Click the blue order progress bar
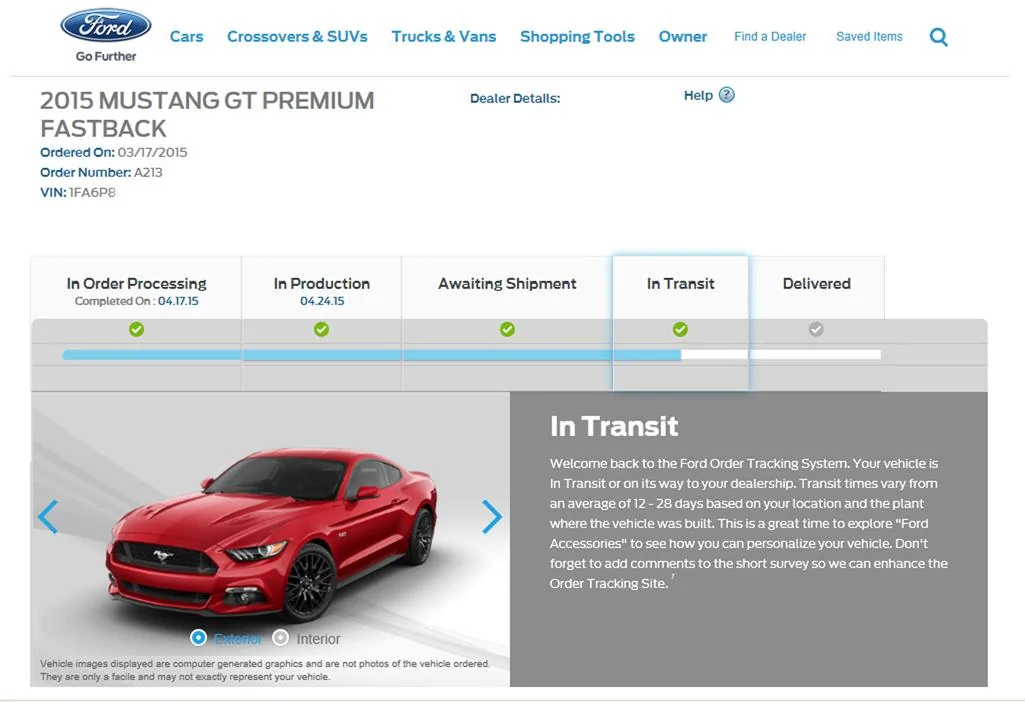 [372, 355]
